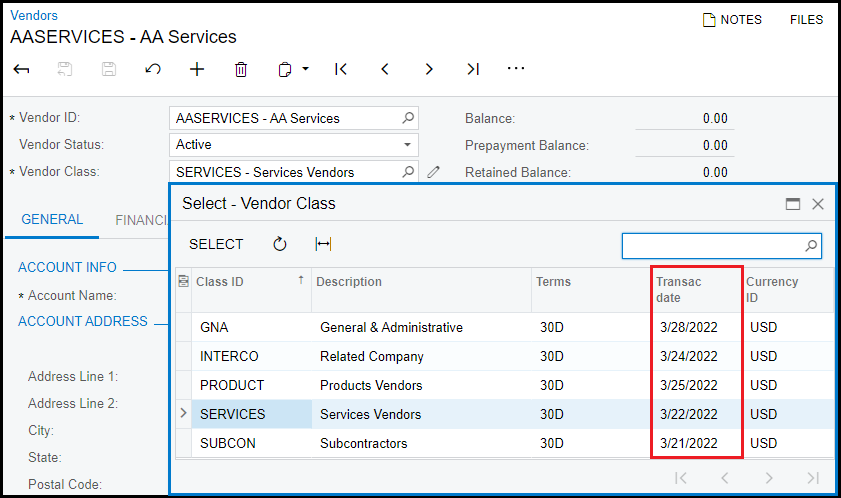This screenshot has height=498, width=841.
Task: Refresh the Vendor Class lookup list
Action: (x=279, y=244)
